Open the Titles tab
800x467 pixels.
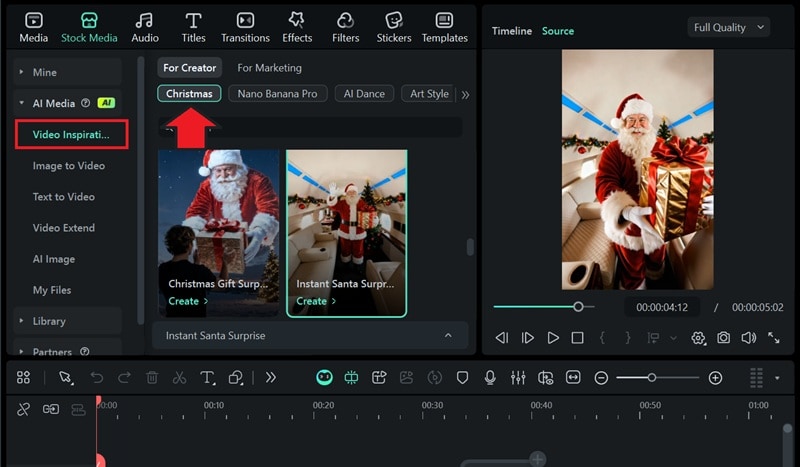click(193, 28)
